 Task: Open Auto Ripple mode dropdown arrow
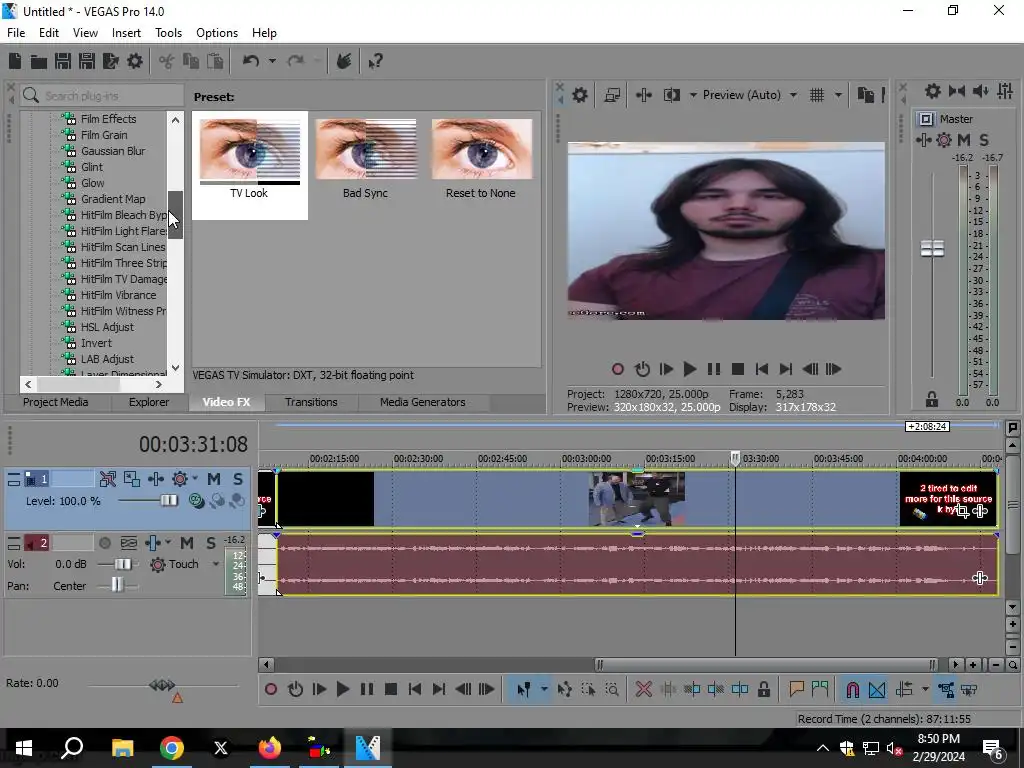925,689
